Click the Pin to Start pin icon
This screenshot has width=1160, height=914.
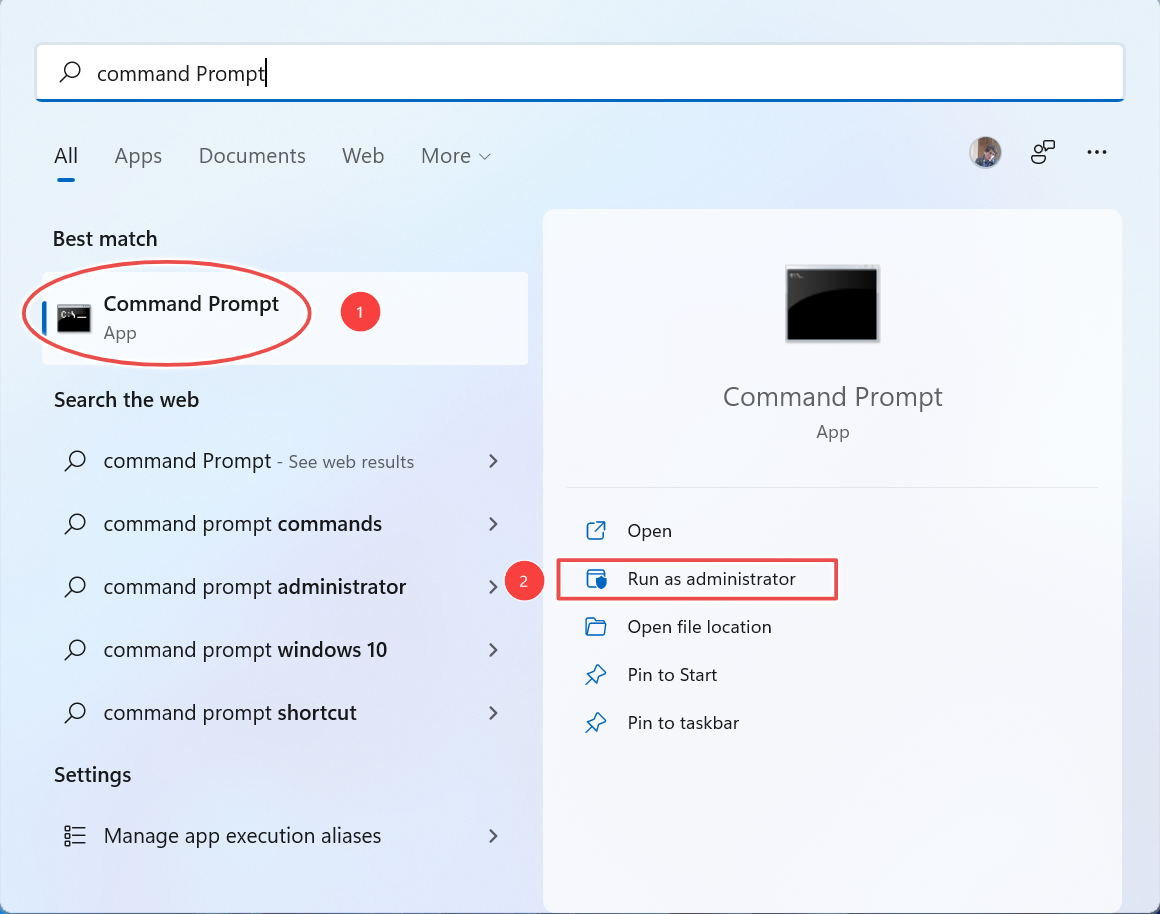pos(596,675)
